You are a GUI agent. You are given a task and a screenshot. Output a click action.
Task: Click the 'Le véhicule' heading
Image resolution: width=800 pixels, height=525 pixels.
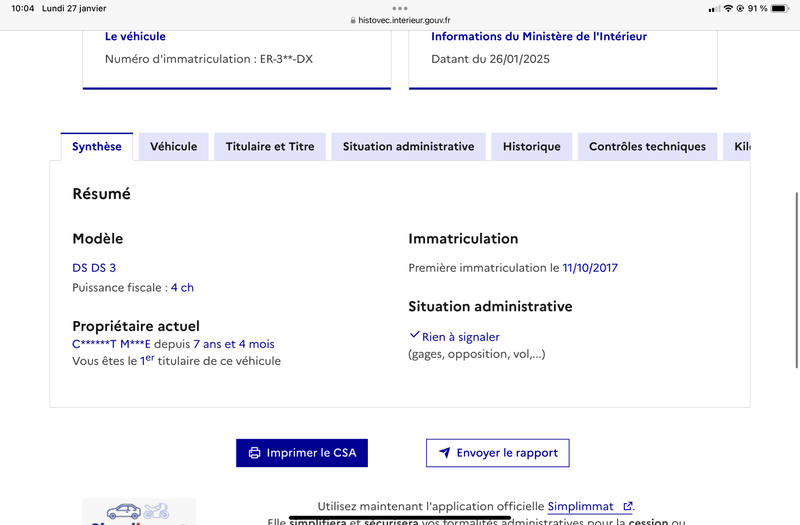click(135, 37)
